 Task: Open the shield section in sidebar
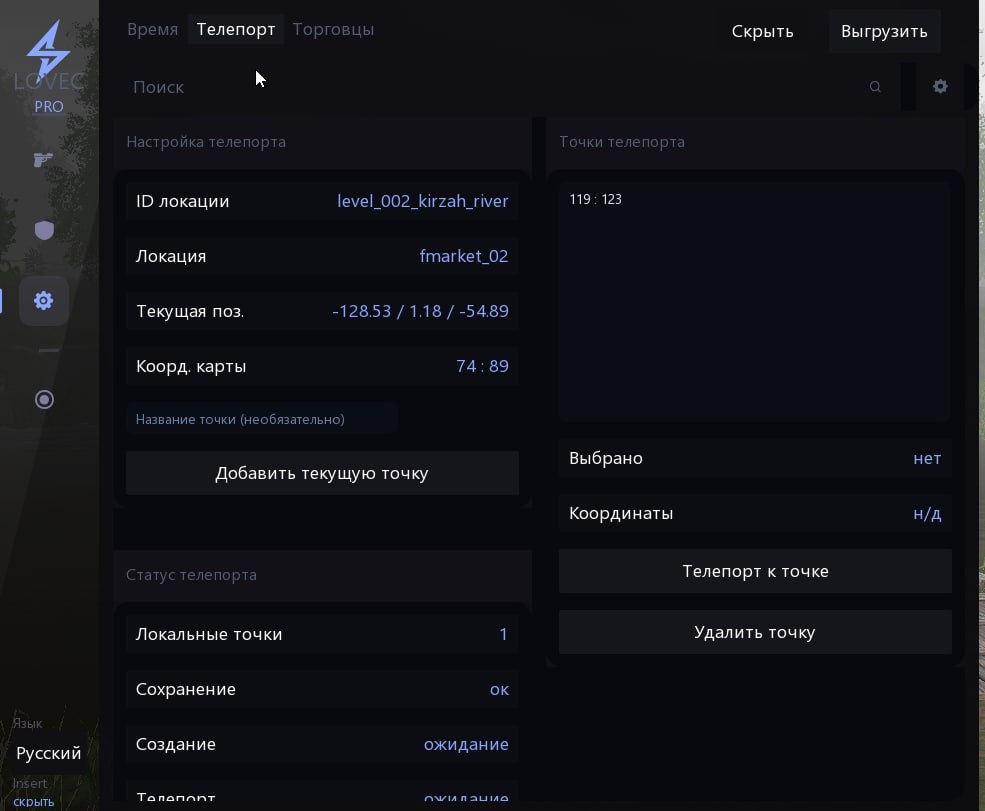coord(44,231)
